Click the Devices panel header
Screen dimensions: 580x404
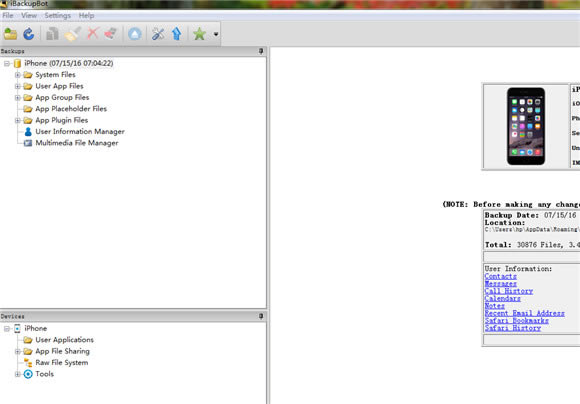133,316
